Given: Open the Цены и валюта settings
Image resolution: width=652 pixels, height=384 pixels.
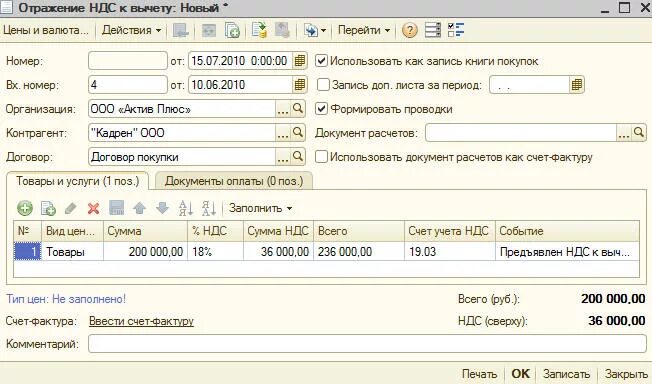Looking at the screenshot, I should [46, 30].
